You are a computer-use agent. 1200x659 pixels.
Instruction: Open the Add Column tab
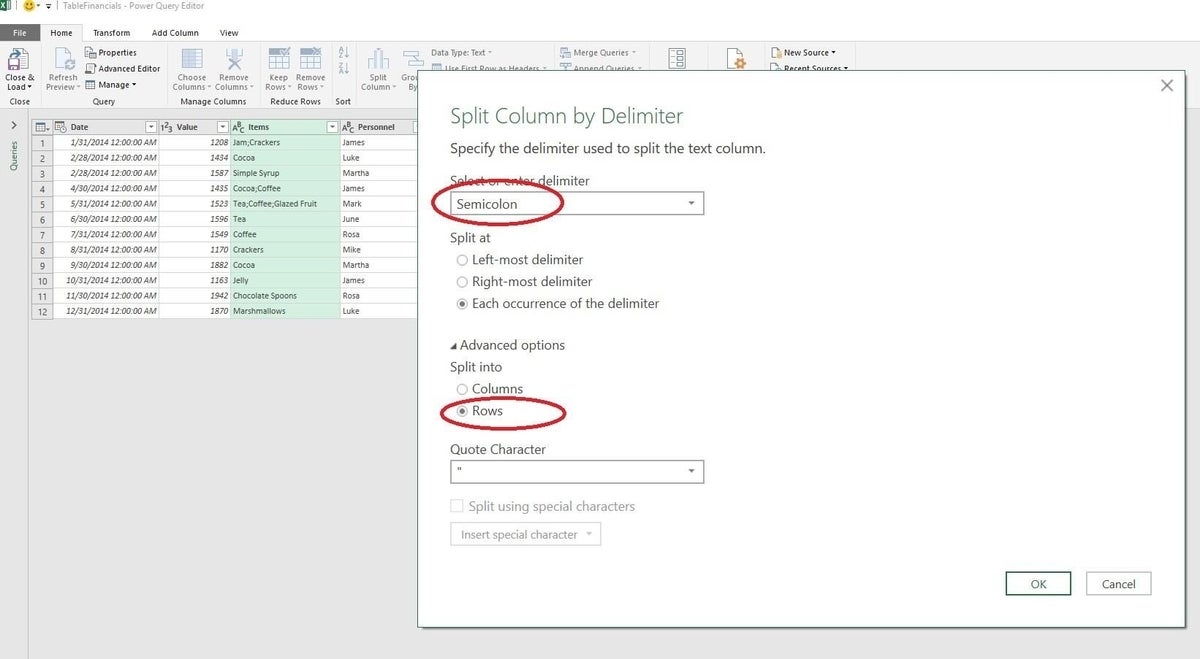(175, 33)
